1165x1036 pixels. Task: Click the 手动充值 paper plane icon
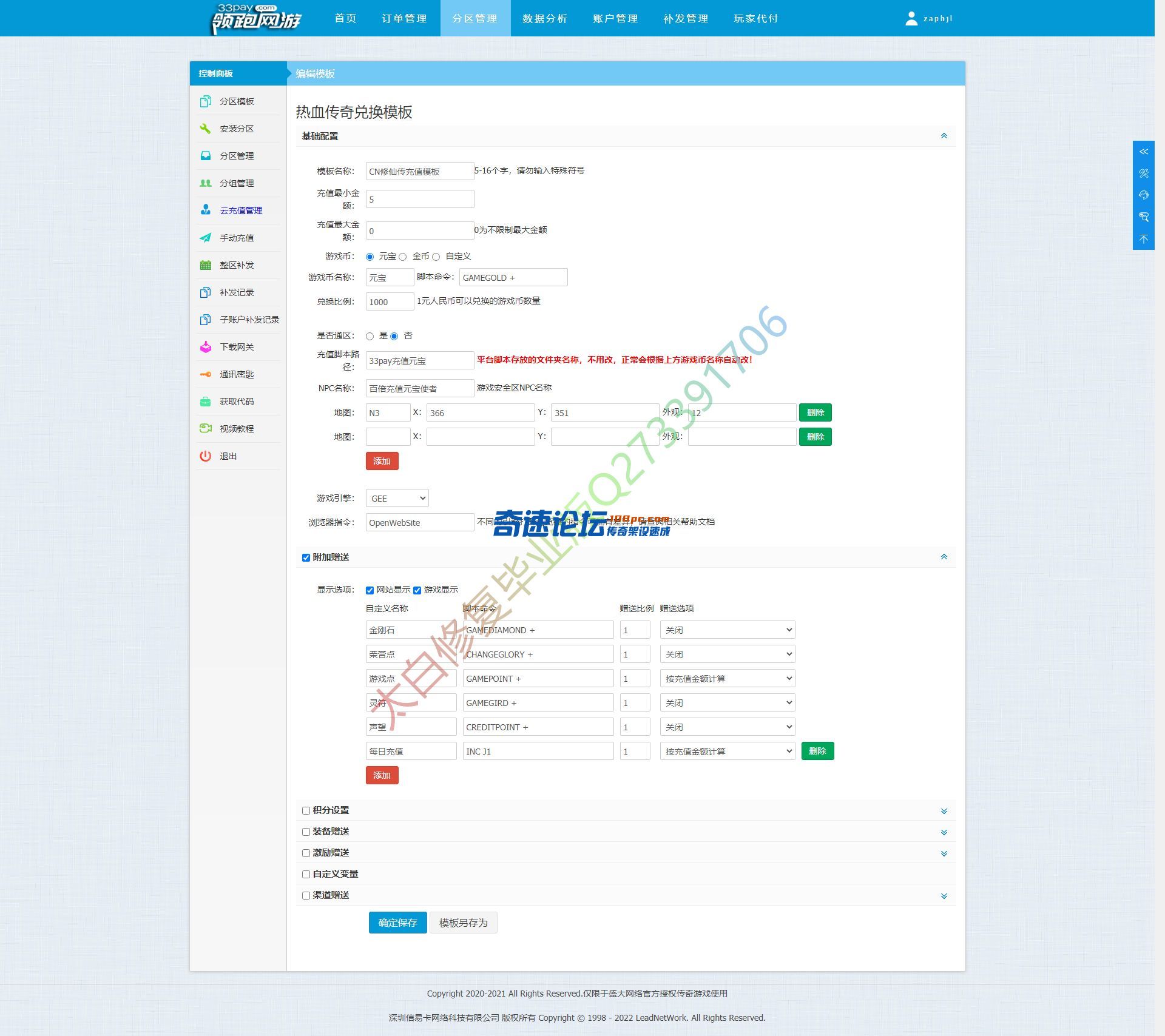(x=206, y=238)
